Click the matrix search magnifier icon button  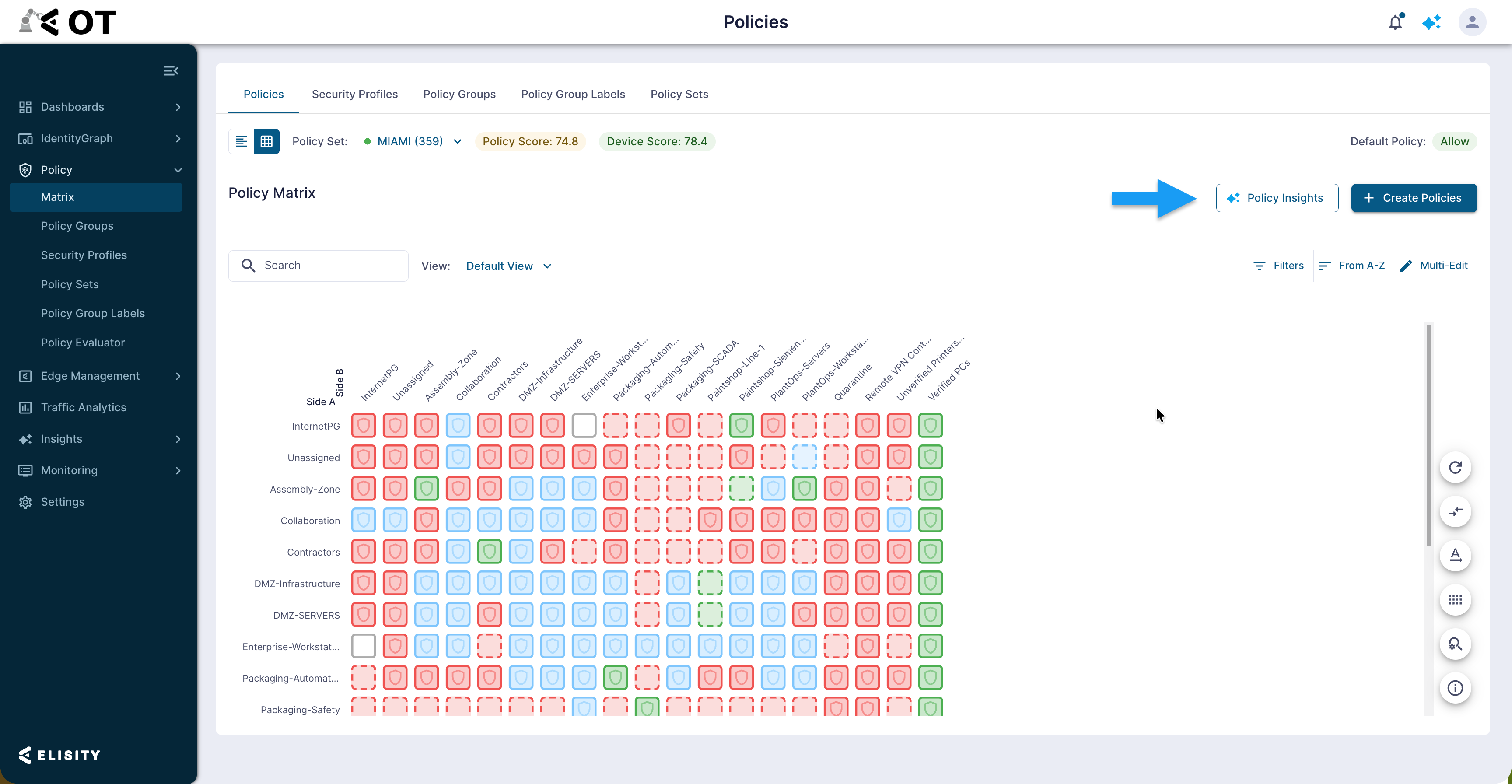pos(1455,644)
